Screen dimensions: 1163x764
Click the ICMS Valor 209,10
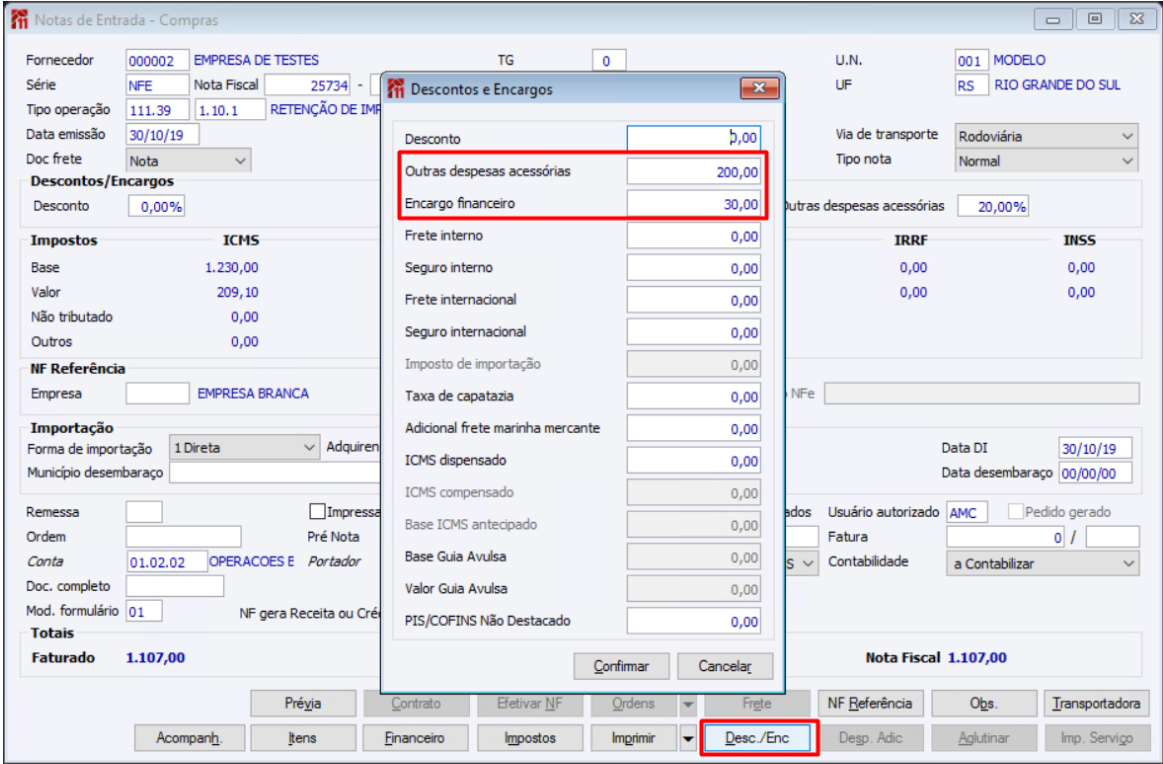coord(237,292)
